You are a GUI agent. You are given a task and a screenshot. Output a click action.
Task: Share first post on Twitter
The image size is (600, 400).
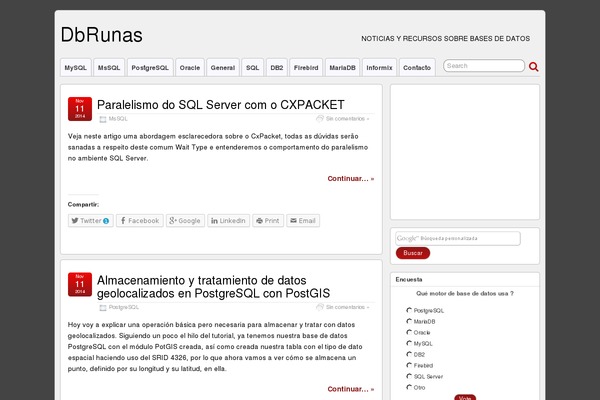(x=91, y=220)
